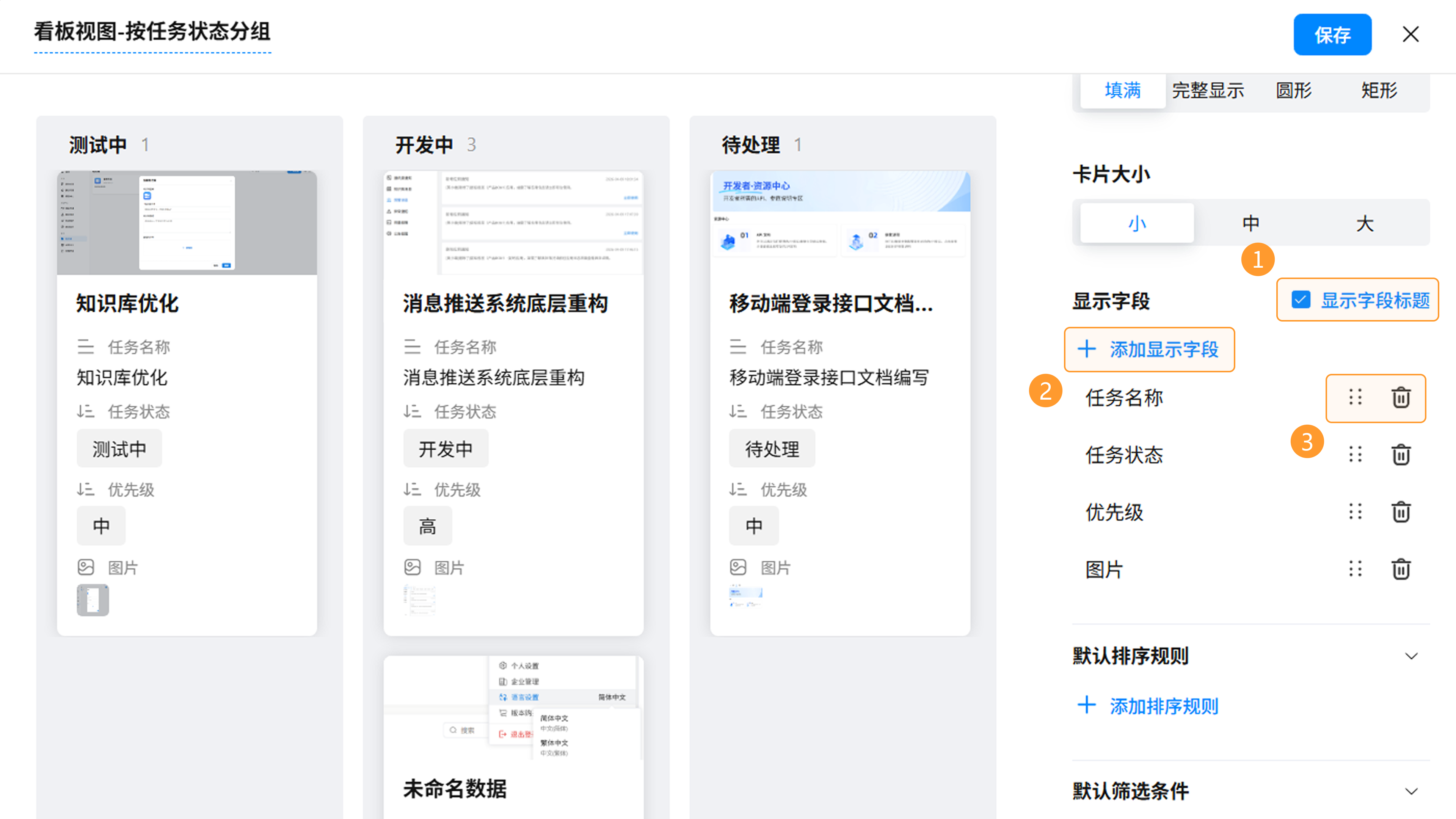The image size is (1456, 819).
Task: Open the 知识库优化 card image thumbnail
Action: (x=93, y=600)
